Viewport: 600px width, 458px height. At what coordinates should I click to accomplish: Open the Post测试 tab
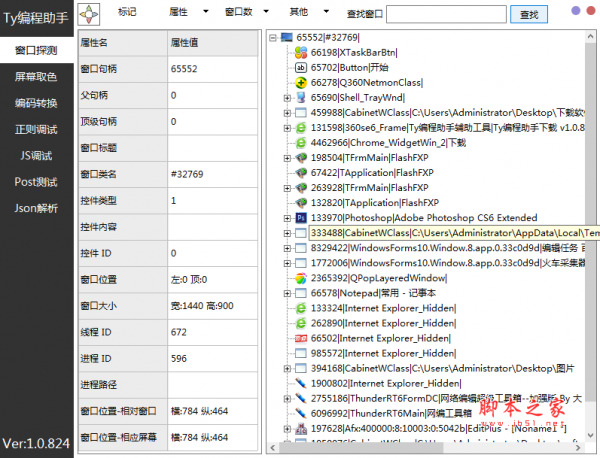(37, 182)
